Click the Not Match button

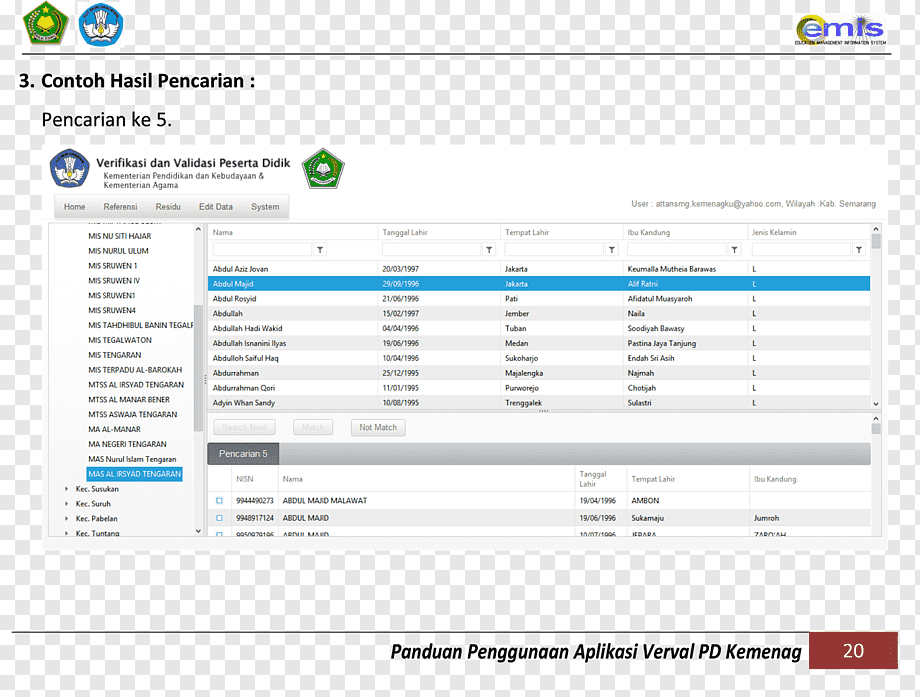click(x=378, y=427)
